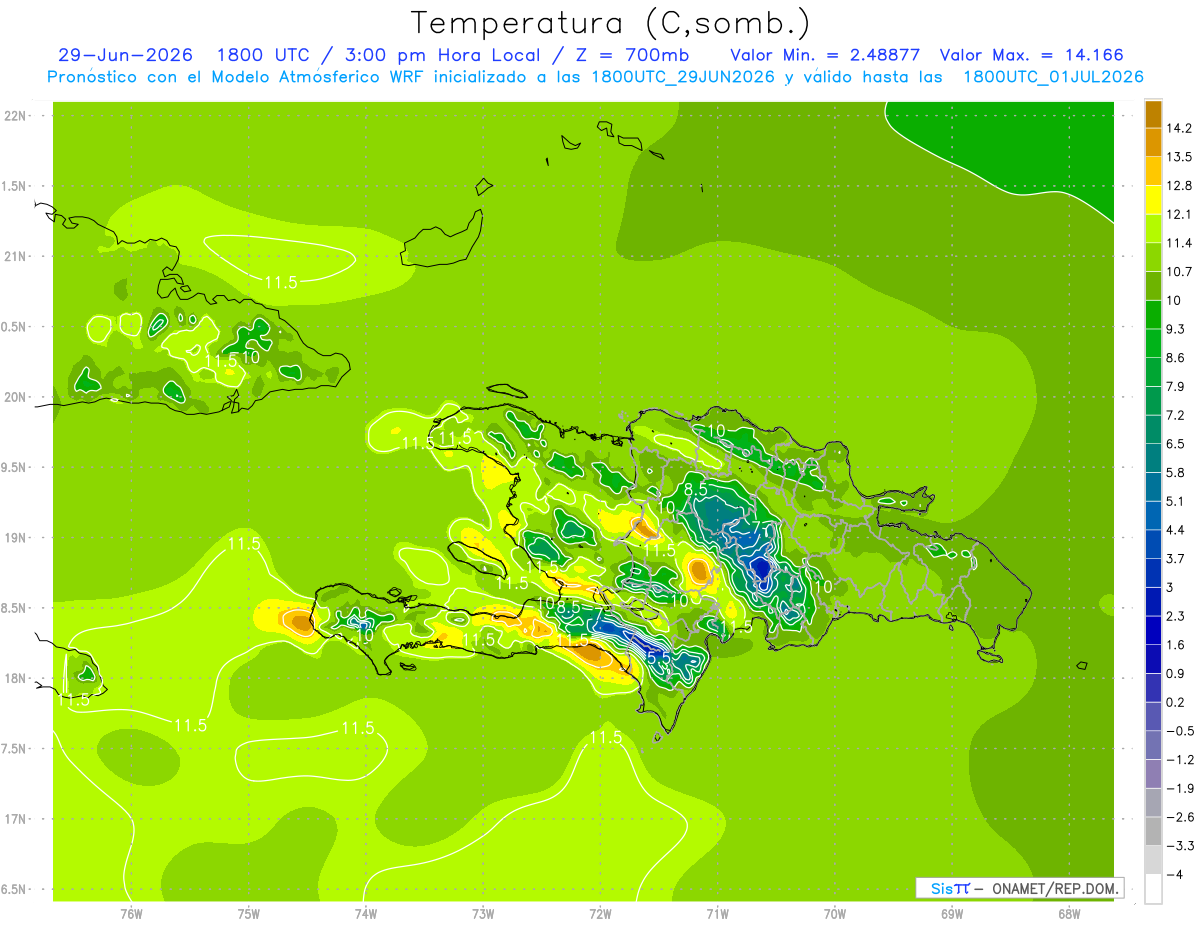Click the colorbar label '-3.3'
The image size is (1200, 927).
click(1180, 846)
